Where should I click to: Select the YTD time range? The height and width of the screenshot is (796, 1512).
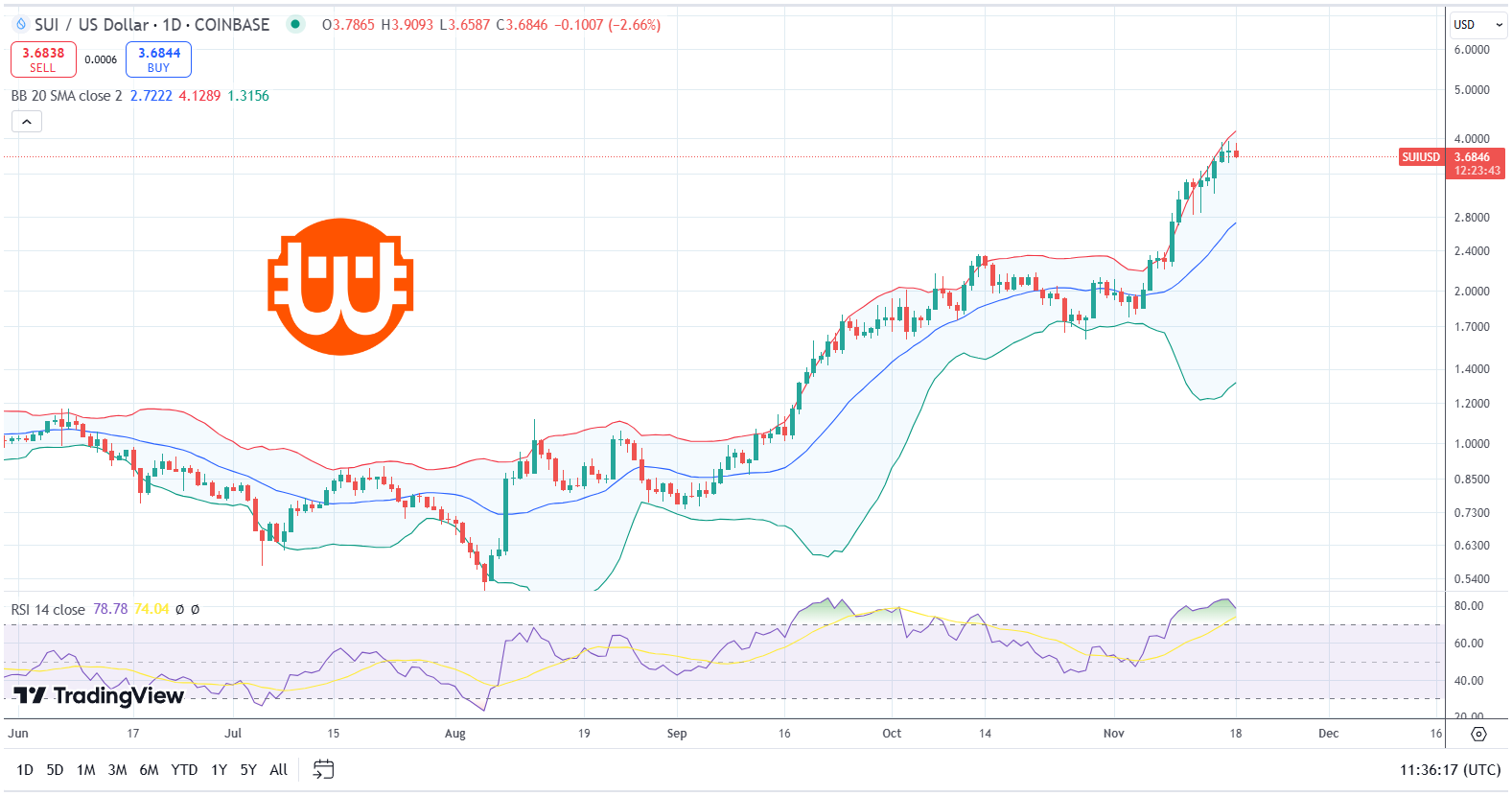pyautogui.click(x=184, y=770)
